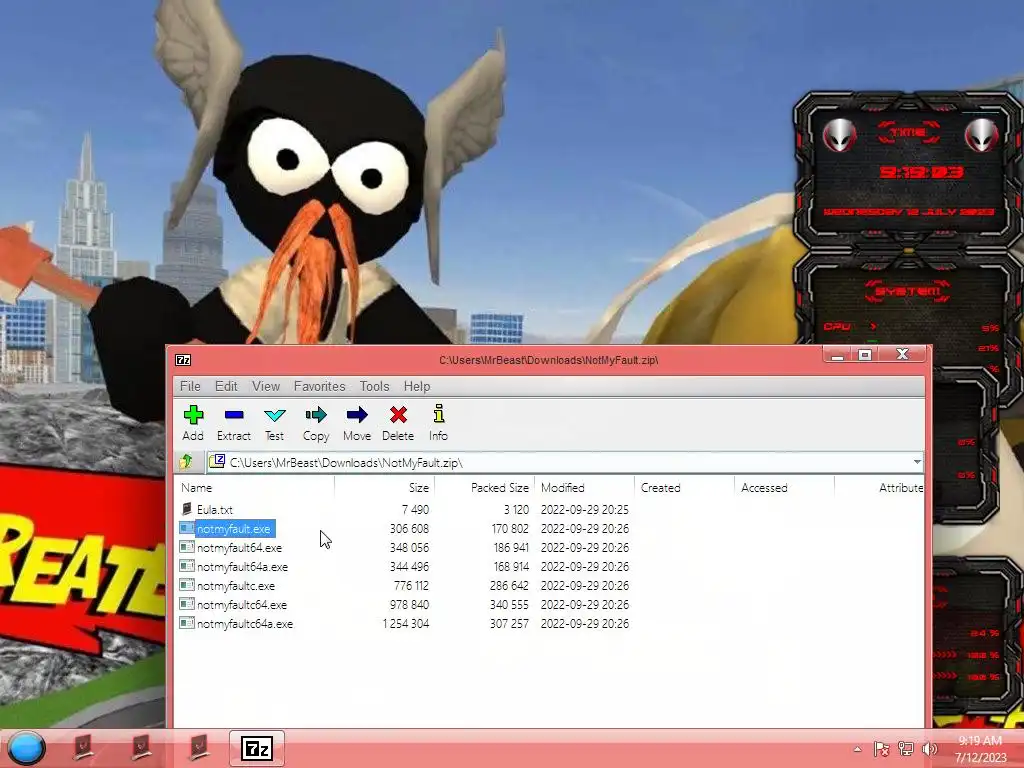Click the 7z icon in title bar

tap(183, 360)
